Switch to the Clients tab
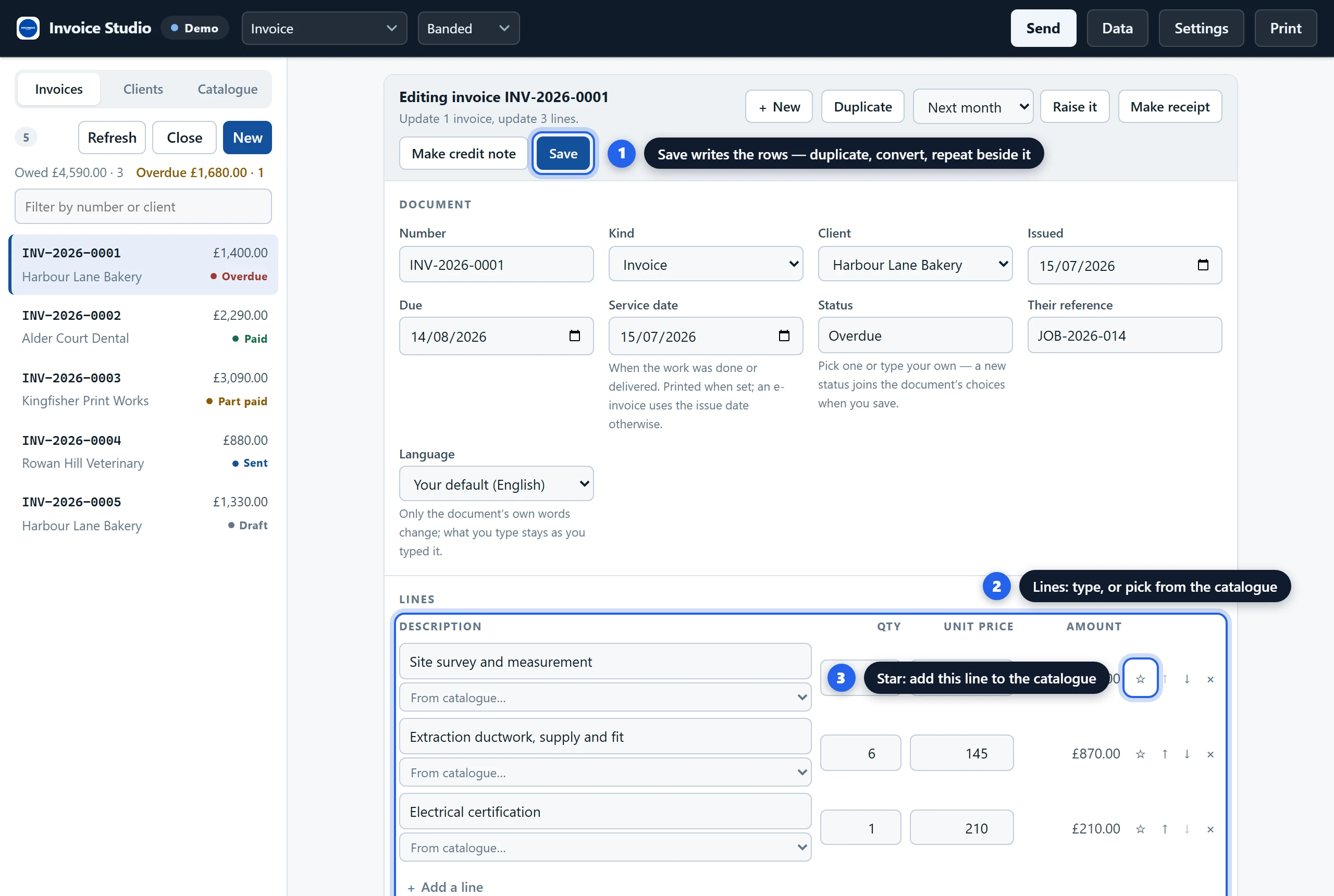The width and height of the screenshot is (1334, 896). point(143,89)
